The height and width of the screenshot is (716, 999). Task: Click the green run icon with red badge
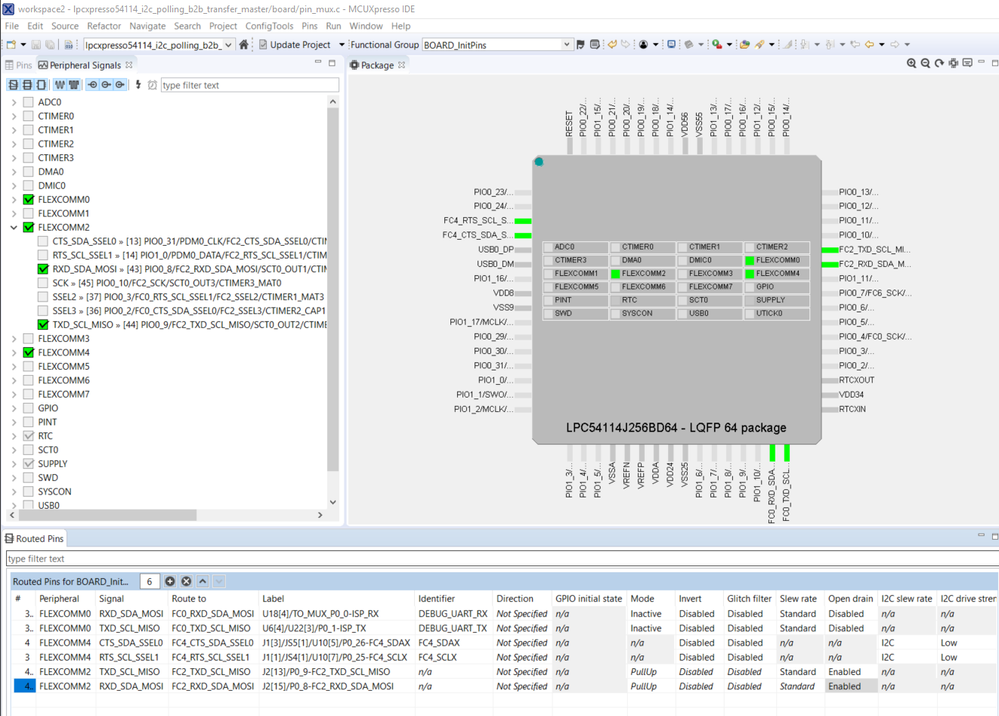[717, 45]
